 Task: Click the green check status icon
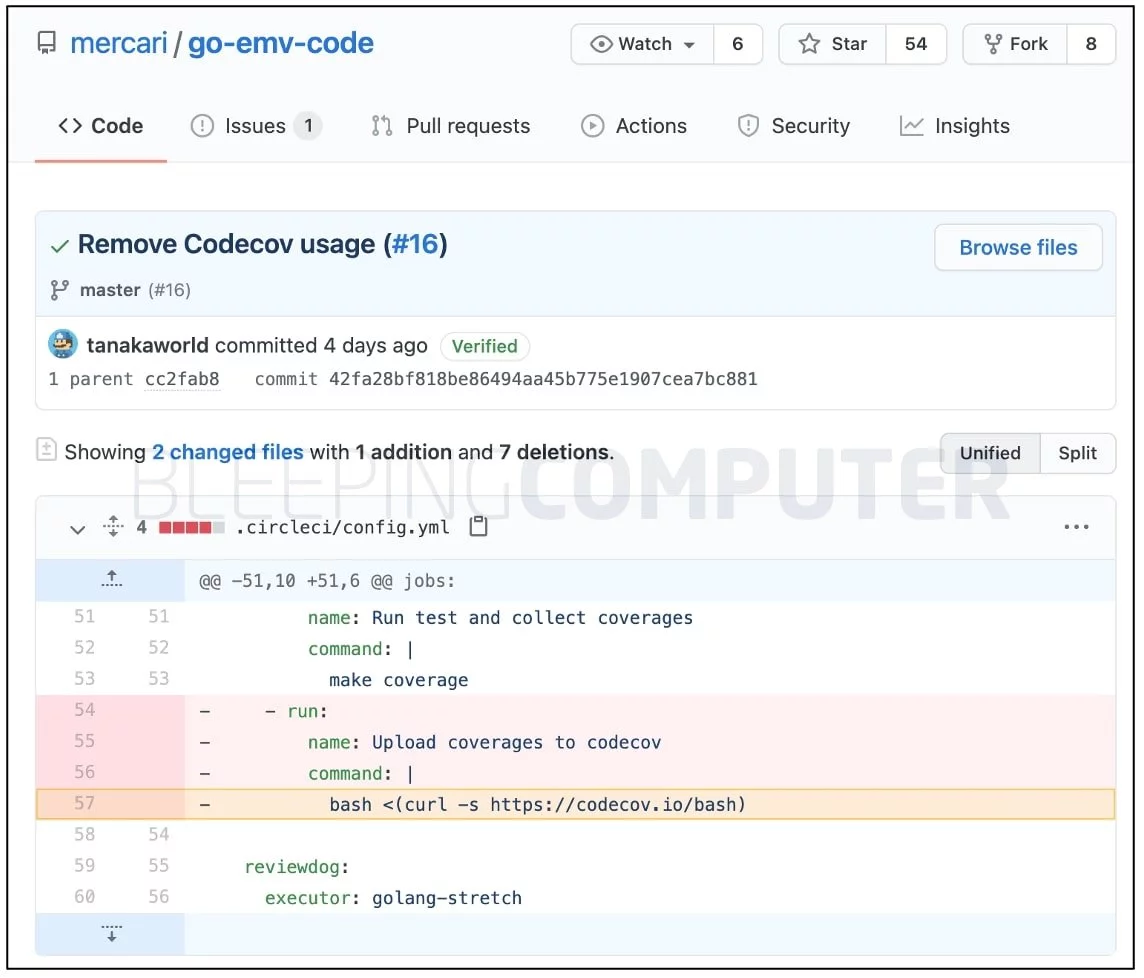tap(60, 246)
